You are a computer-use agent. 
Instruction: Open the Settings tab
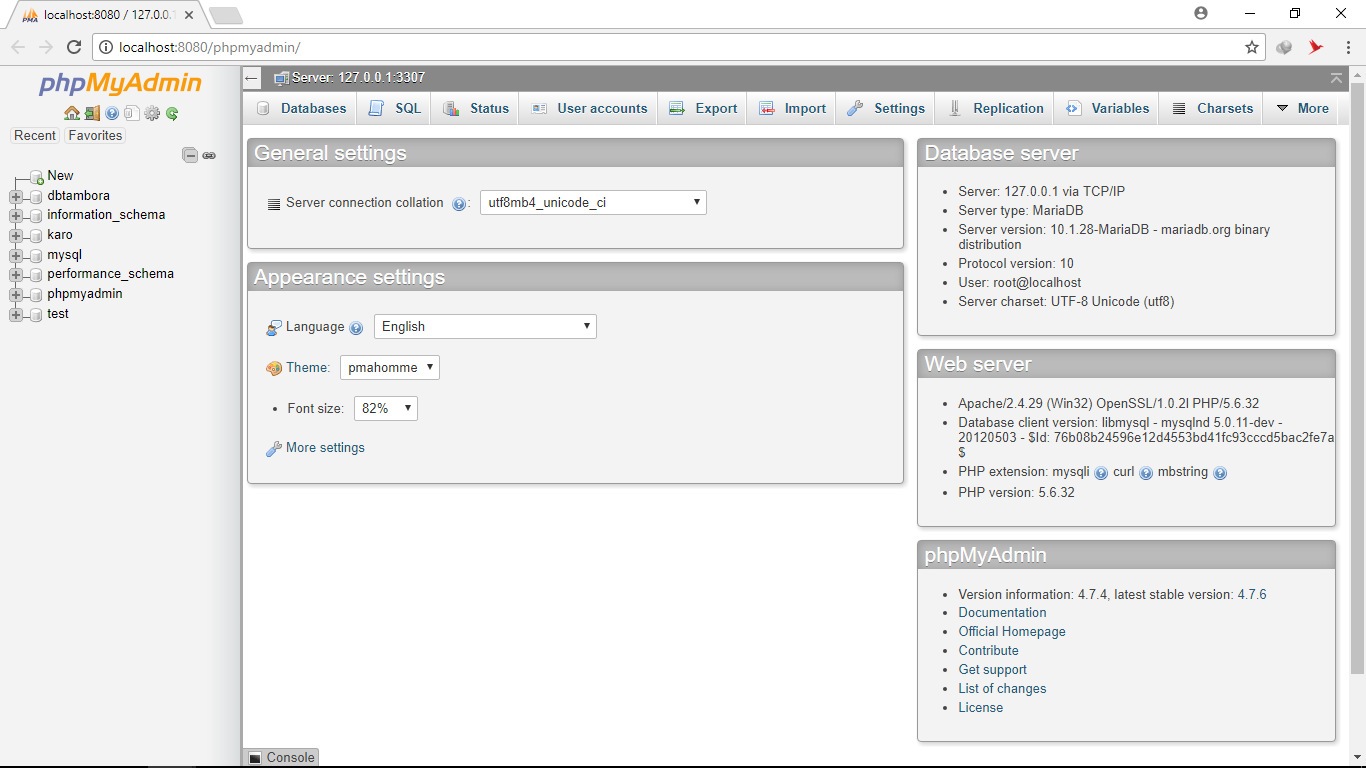coord(886,108)
